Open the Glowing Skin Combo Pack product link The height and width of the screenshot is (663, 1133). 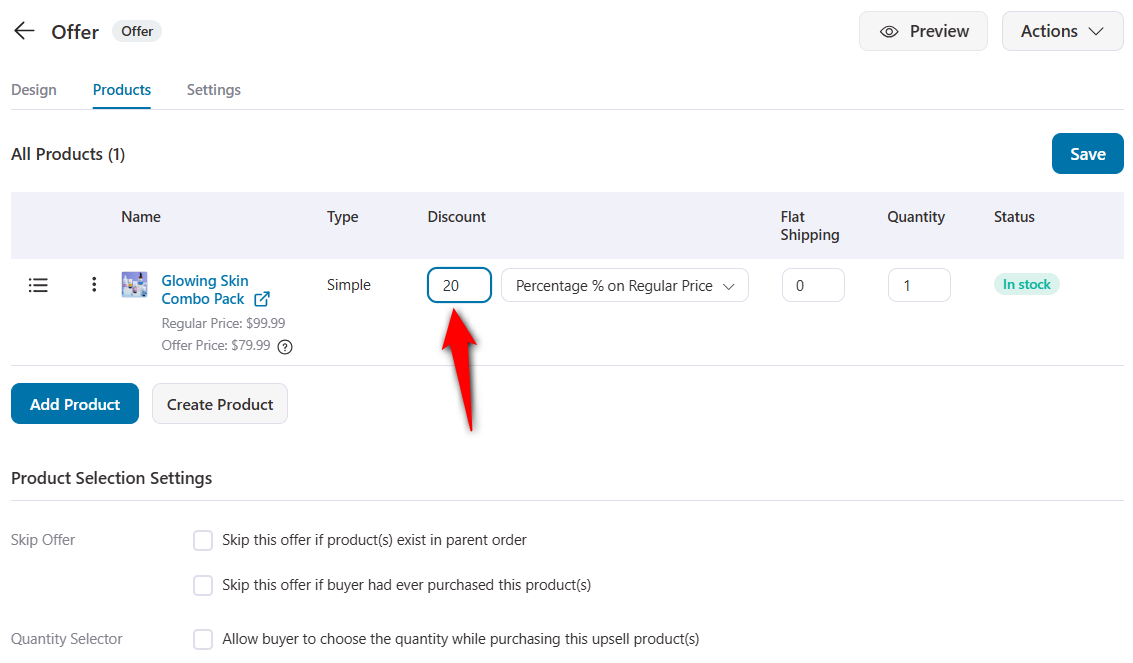[205, 290]
